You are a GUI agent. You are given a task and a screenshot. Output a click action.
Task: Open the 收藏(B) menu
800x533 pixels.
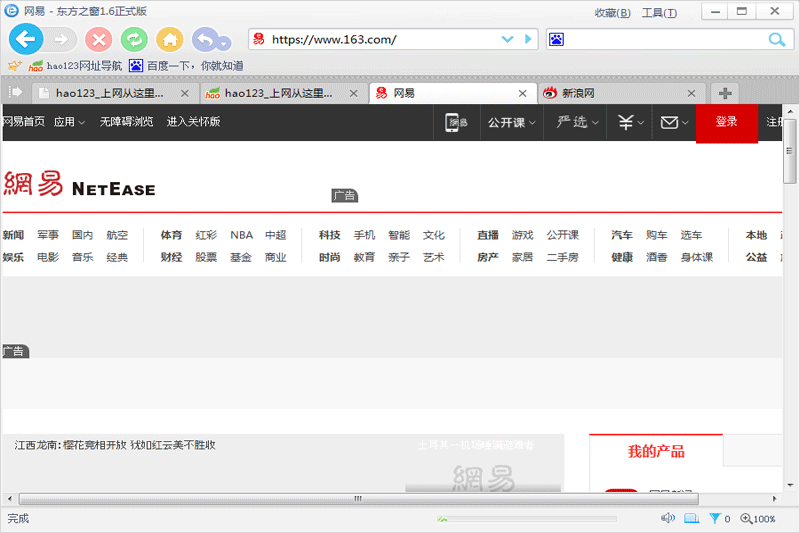coord(612,13)
